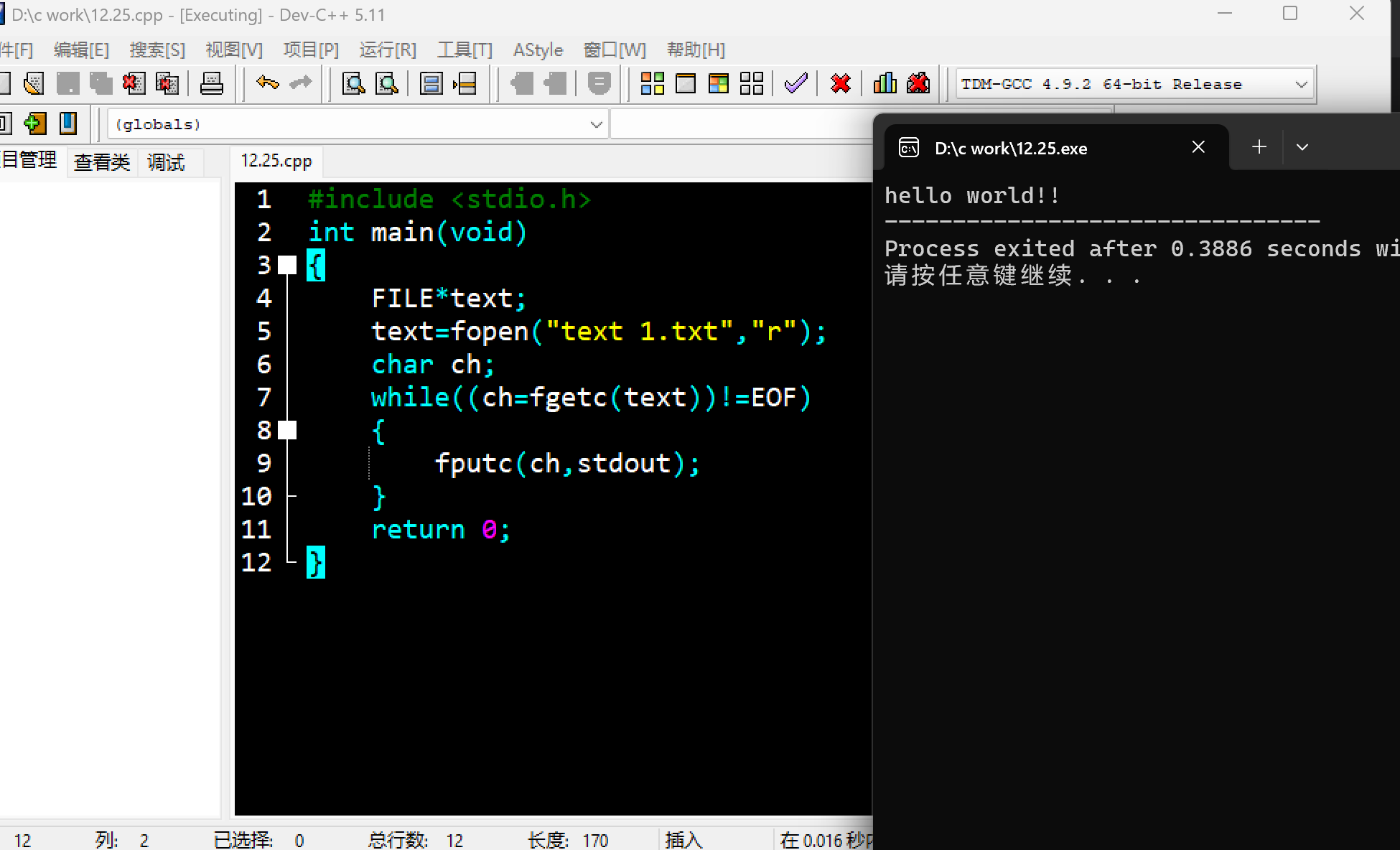Stop execution with the red X icon
This screenshot has height=850, width=1400.
point(840,84)
